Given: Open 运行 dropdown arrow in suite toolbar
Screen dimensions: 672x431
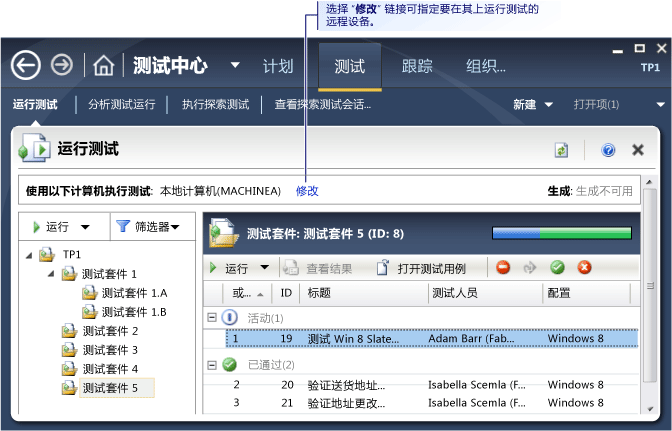Looking at the screenshot, I should [x=265, y=268].
